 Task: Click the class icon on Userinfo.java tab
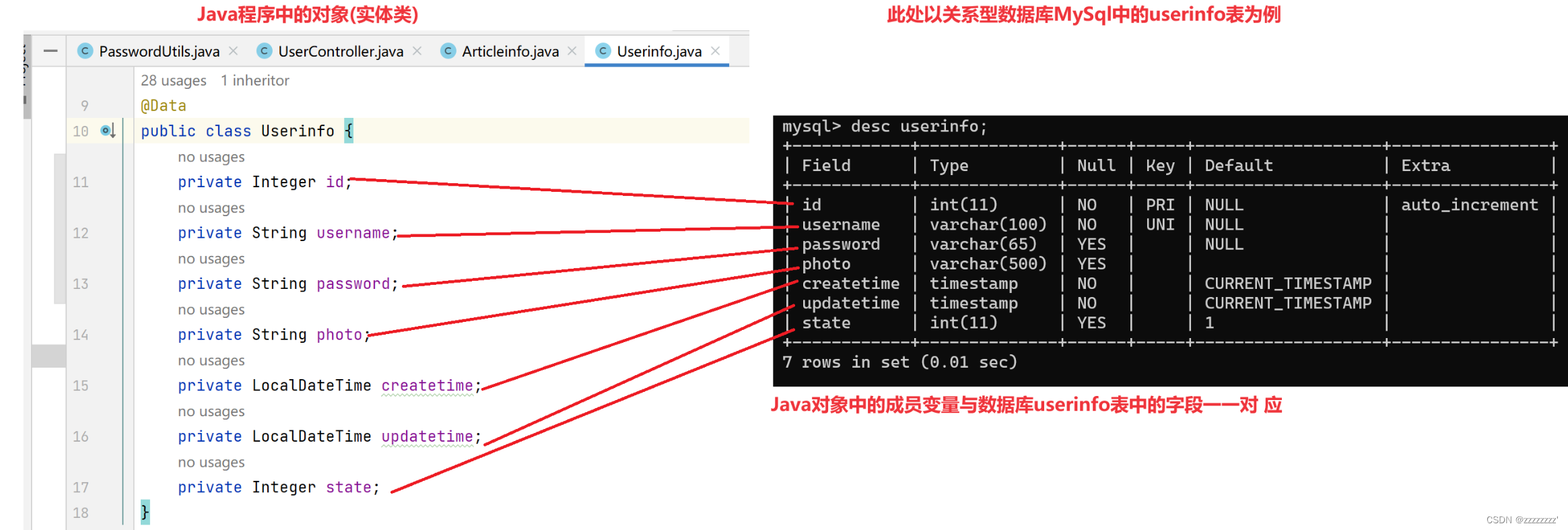(603, 51)
